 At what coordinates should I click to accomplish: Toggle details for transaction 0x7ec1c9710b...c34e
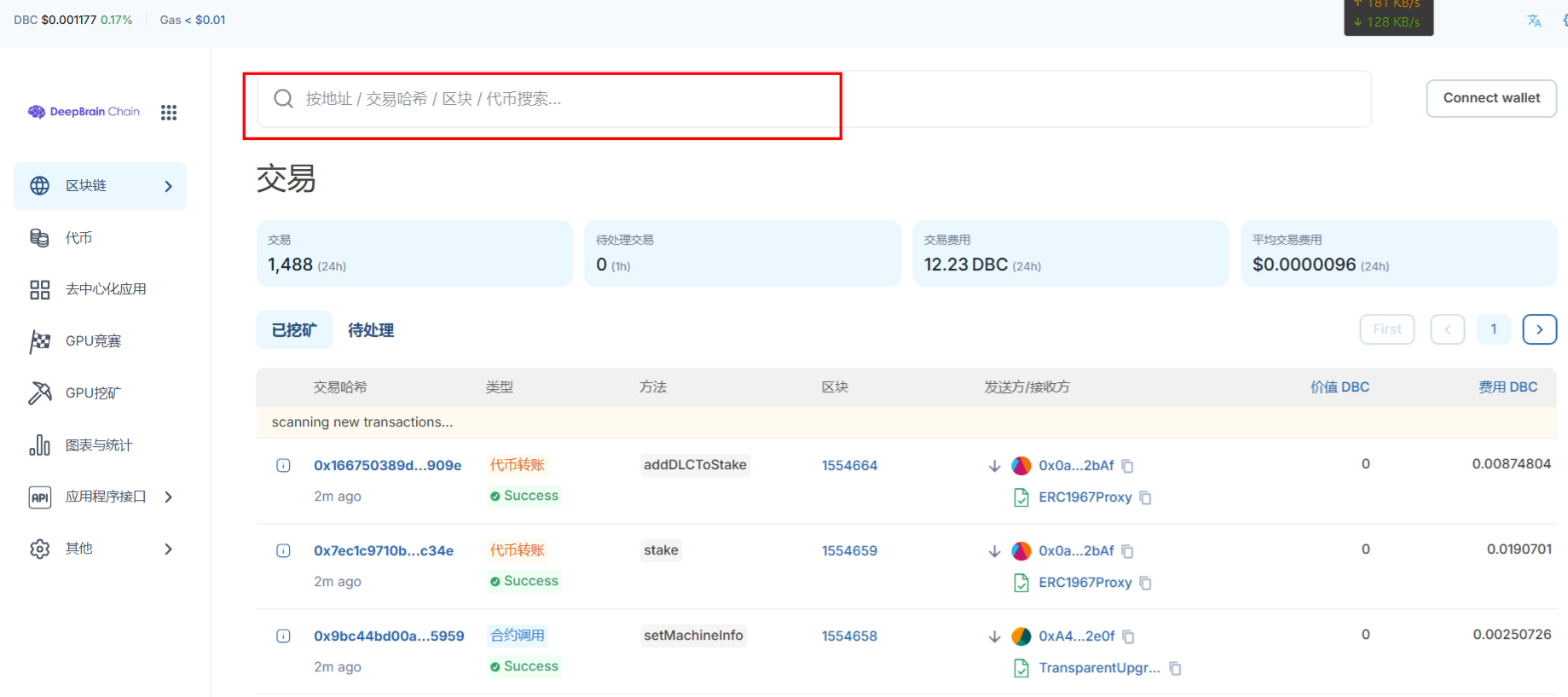pos(283,550)
